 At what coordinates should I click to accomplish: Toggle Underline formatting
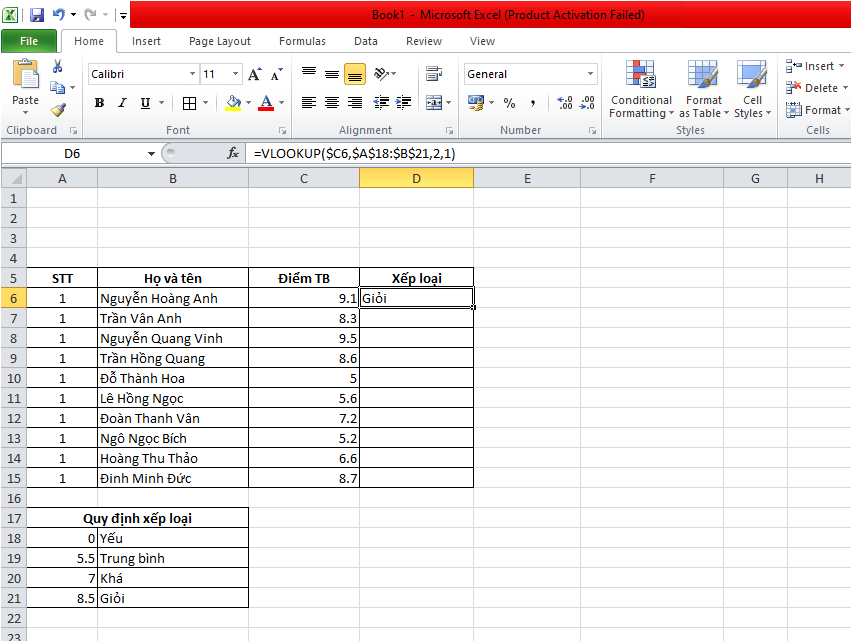click(145, 103)
